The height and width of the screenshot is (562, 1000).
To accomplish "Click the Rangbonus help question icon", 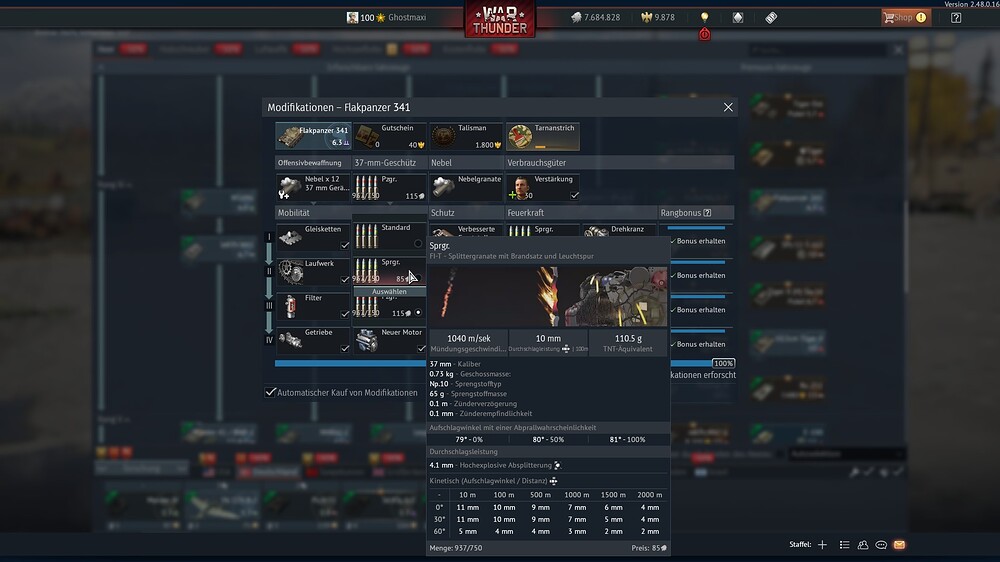I will [x=707, y=212].
